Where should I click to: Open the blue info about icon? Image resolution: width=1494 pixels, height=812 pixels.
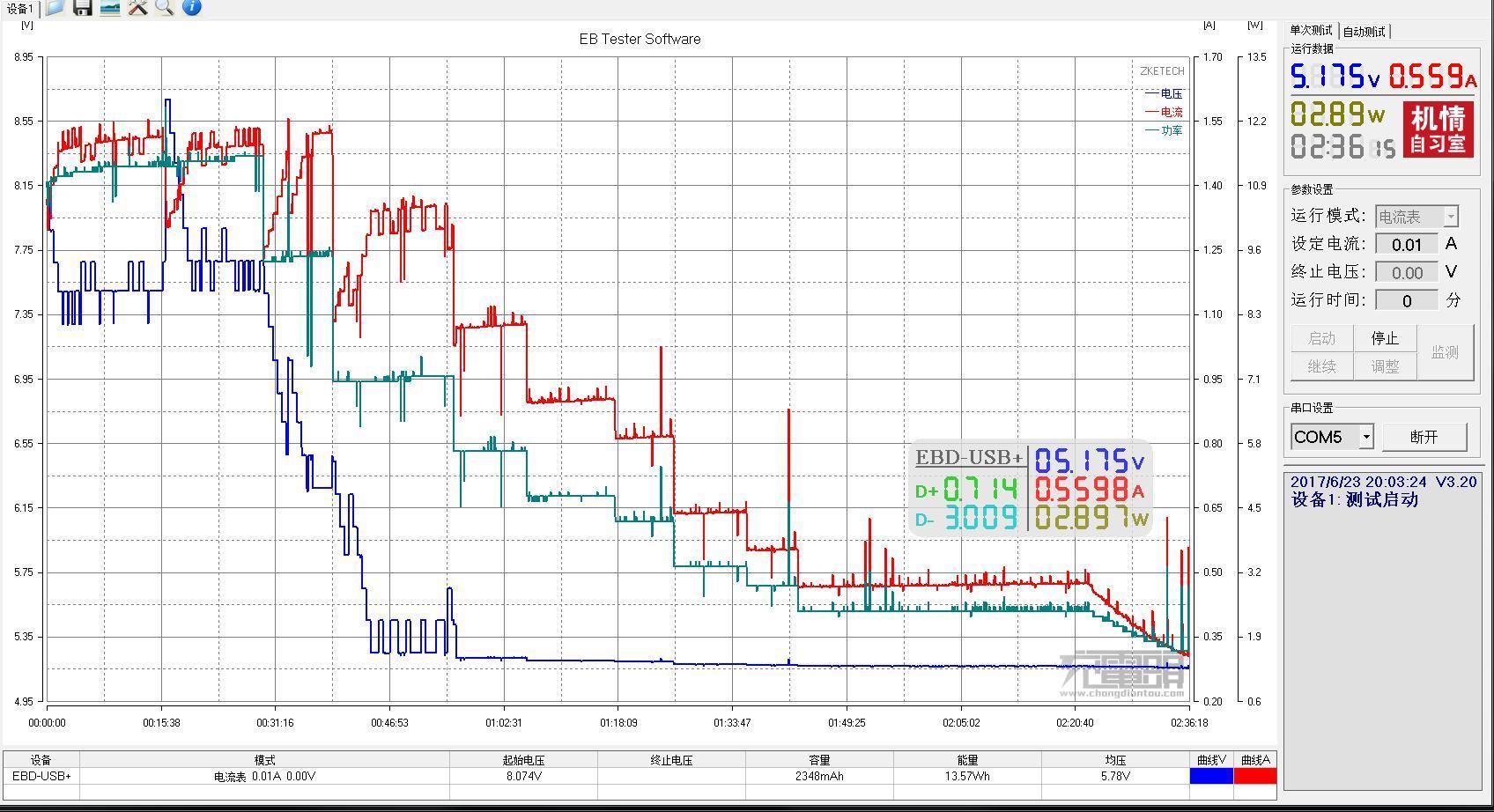coord(191,7)
